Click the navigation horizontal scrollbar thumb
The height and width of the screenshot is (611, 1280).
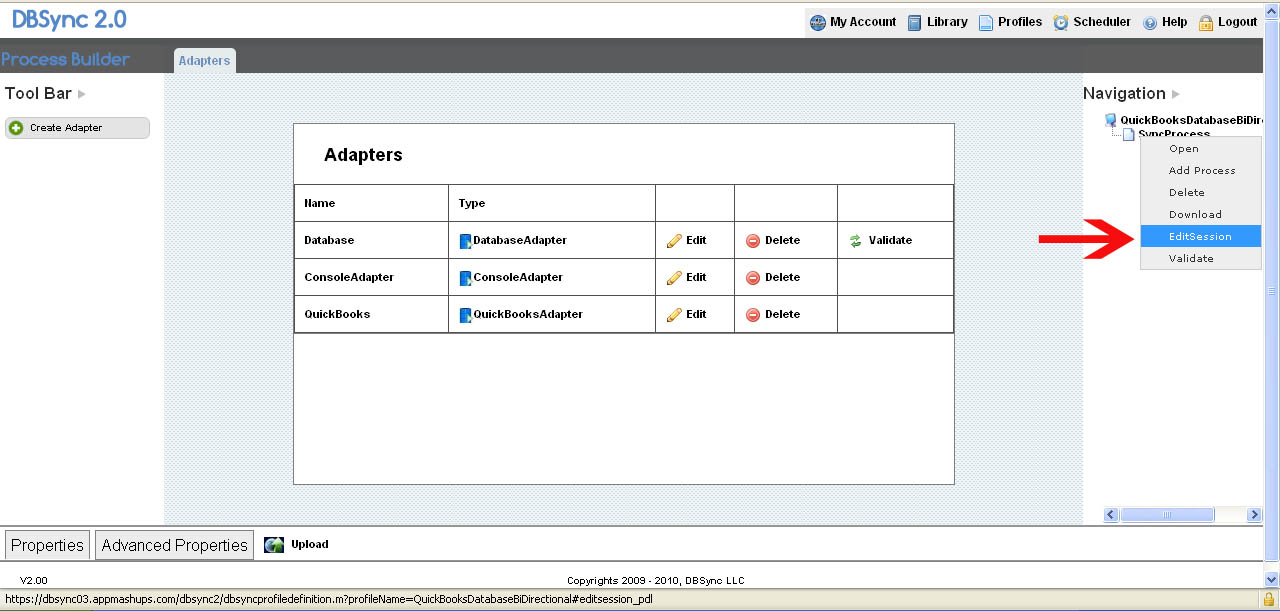pyautogui.click(x=1167, y=515)
